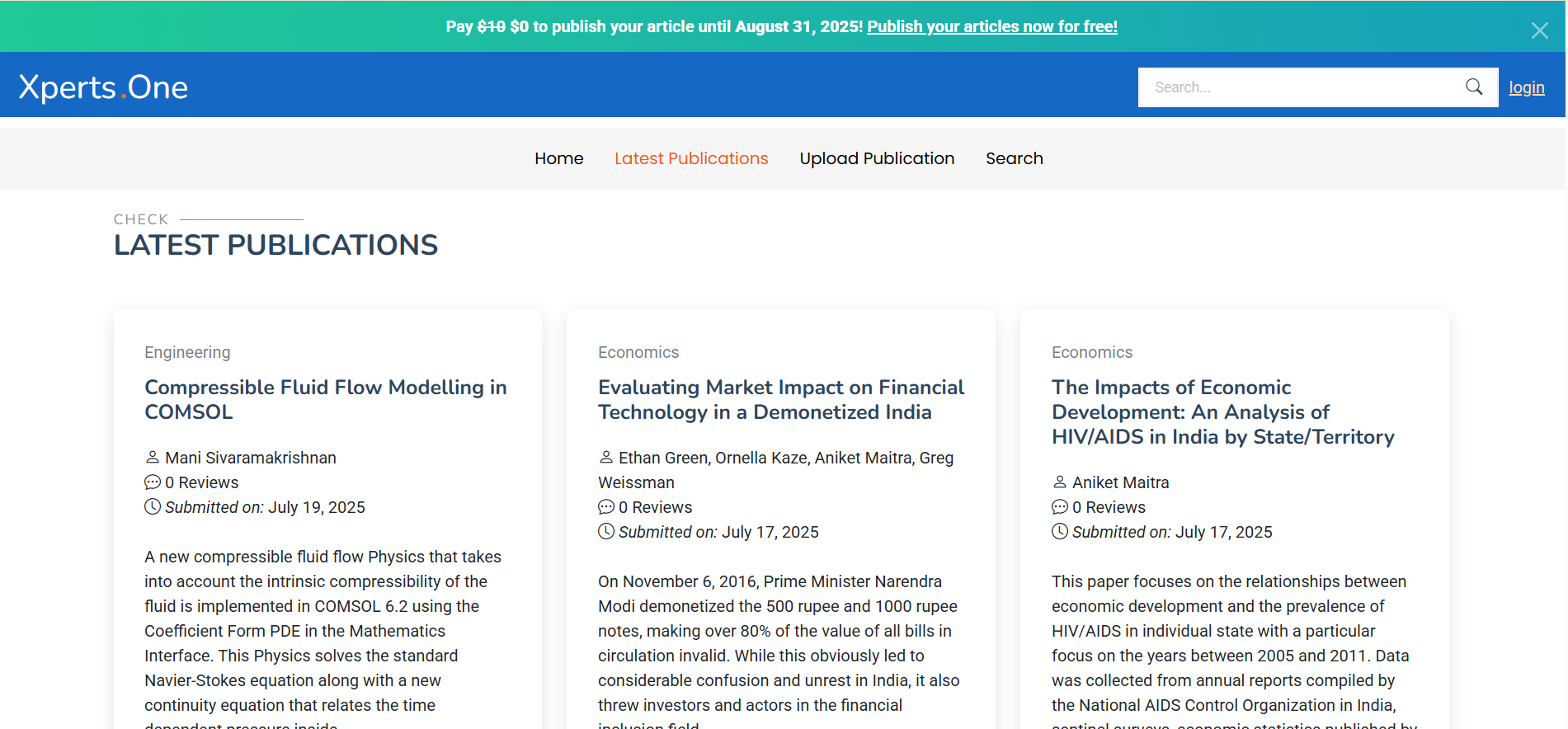This screenshot has width=1568, height=729.
Task: Click the reviews bubble icon on the Demonetized India card
Action: tap(606, 507)
